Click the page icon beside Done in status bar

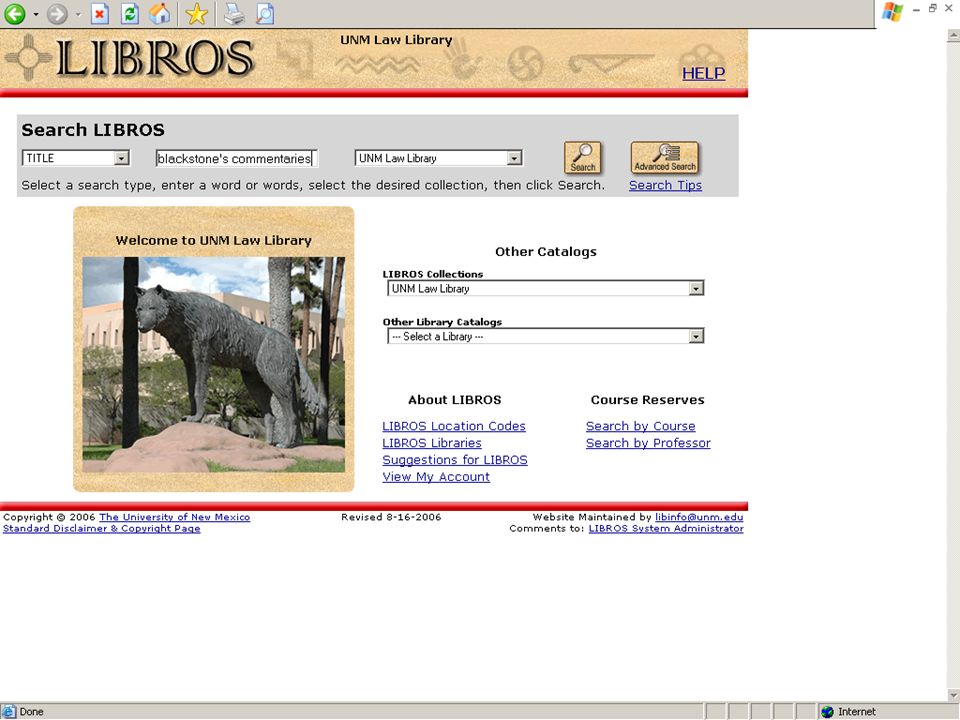(9, 711)
